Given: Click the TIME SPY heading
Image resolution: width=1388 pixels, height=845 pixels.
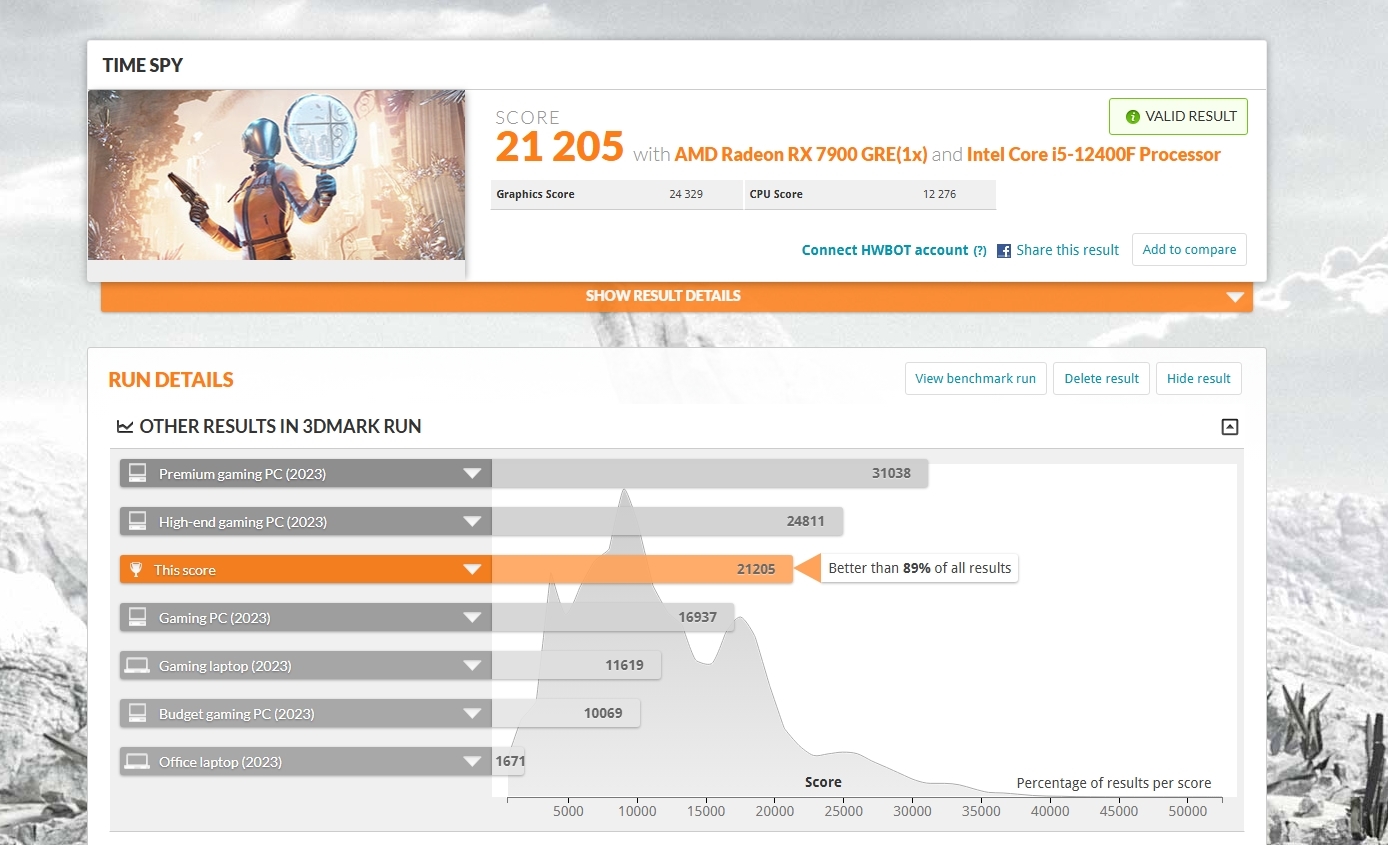Looking at the screenshot, I should pos(143,66).
